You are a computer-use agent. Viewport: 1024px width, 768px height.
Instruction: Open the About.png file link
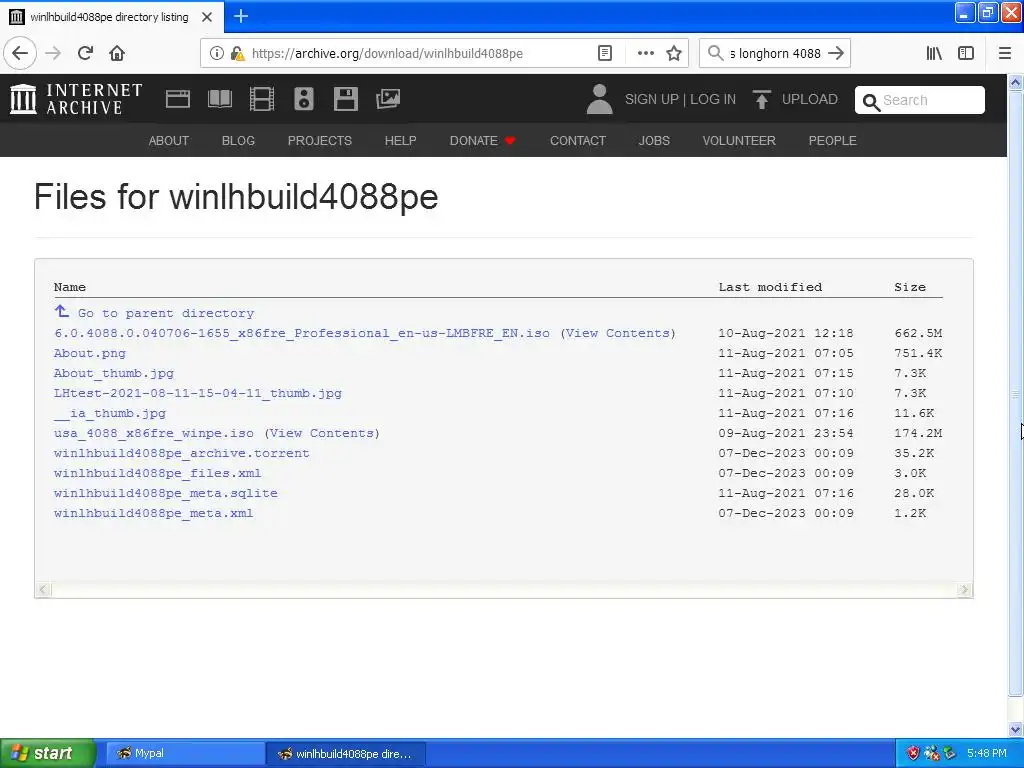89,353
